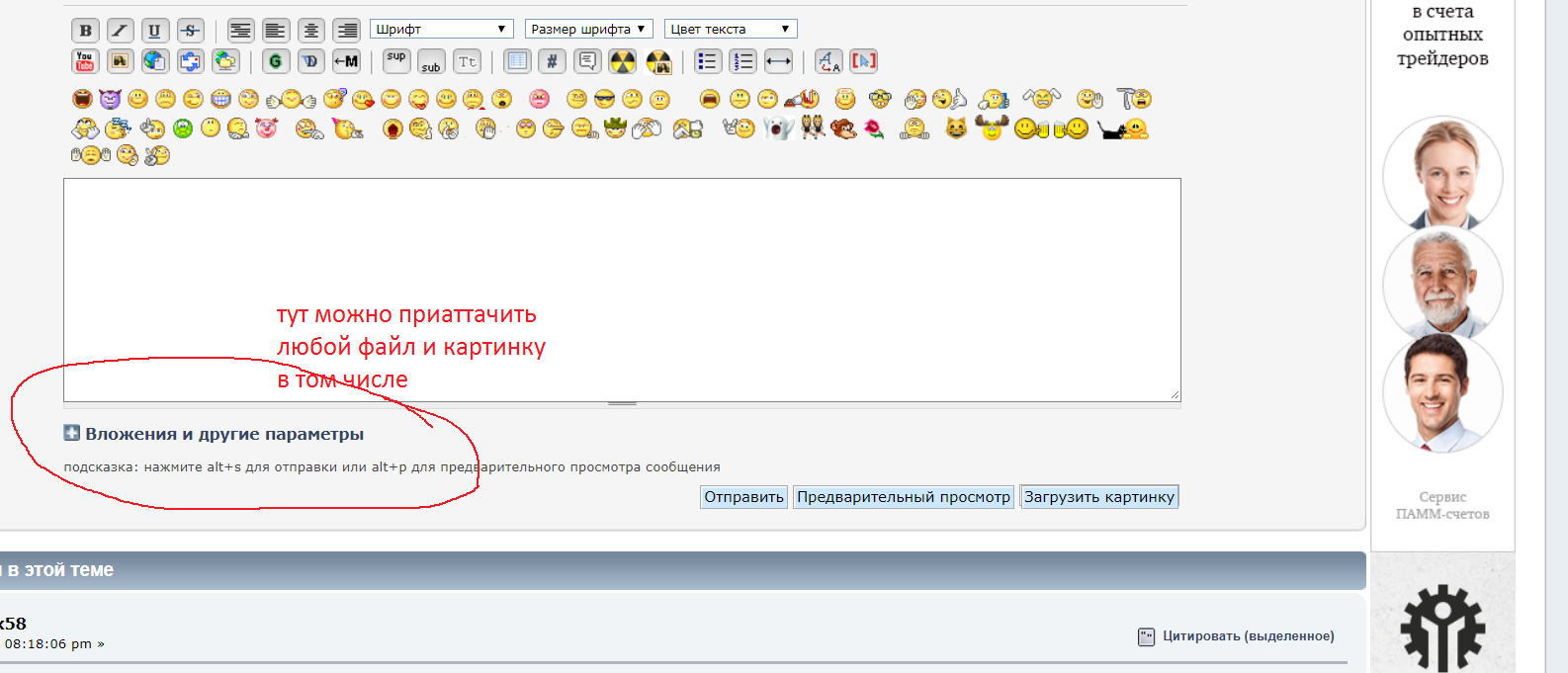Center the text alignment
The width and height of the screenshot is (1568, 673).
(x=311, y=31)
